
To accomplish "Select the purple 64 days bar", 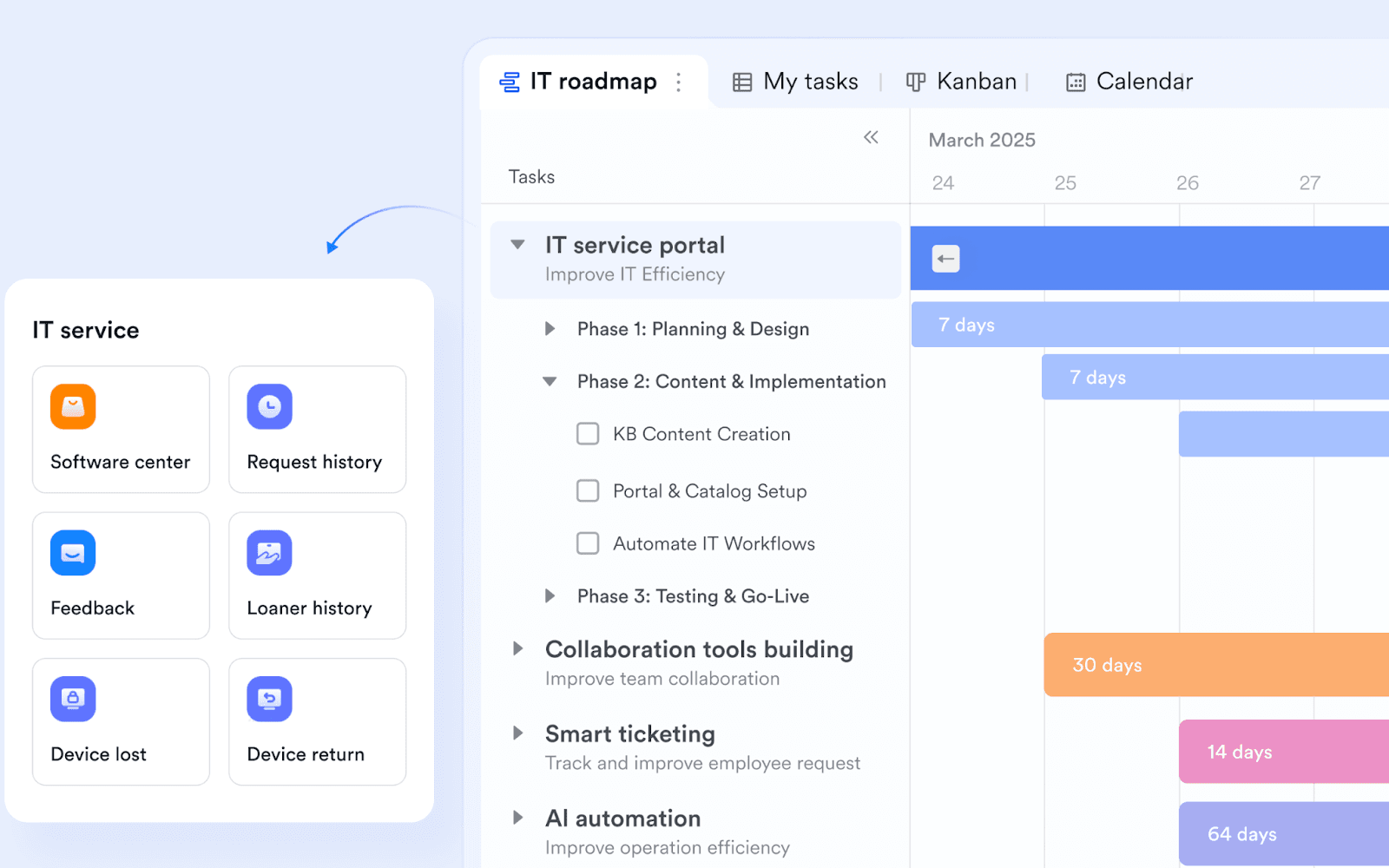I will click(x=1284, y=834).
